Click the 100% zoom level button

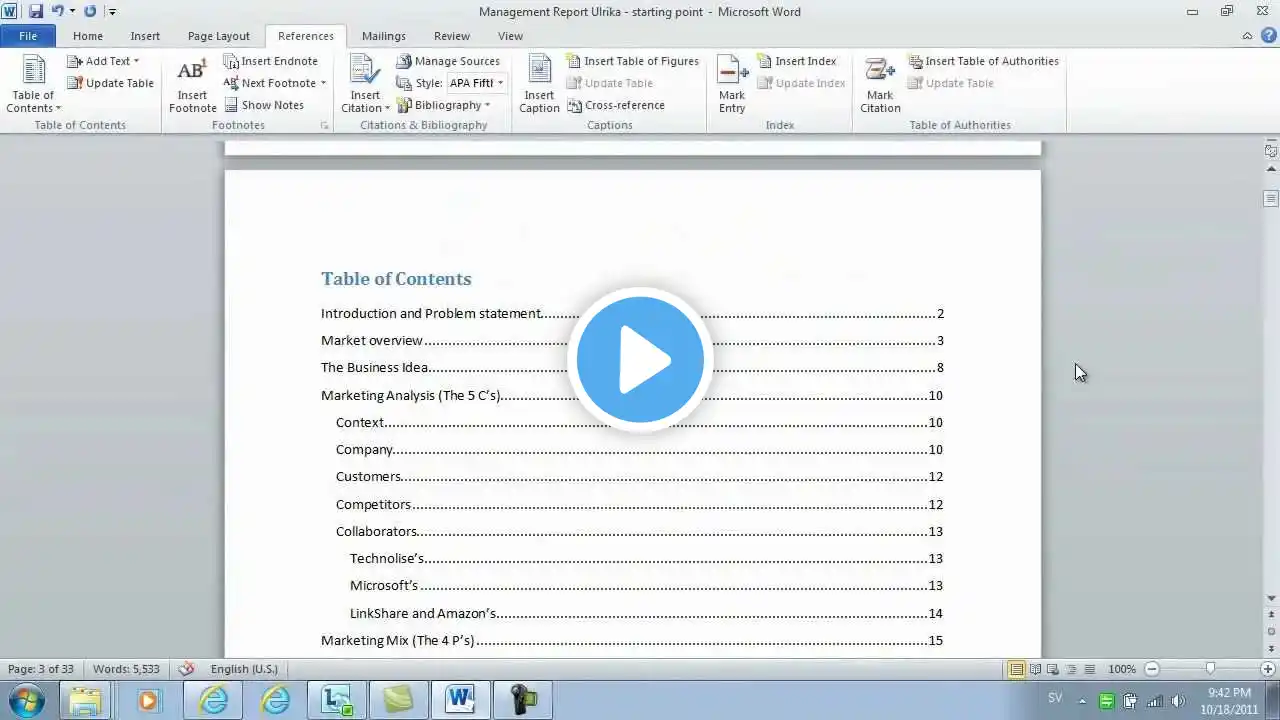pyautogui.click(x=1122, y=669)
